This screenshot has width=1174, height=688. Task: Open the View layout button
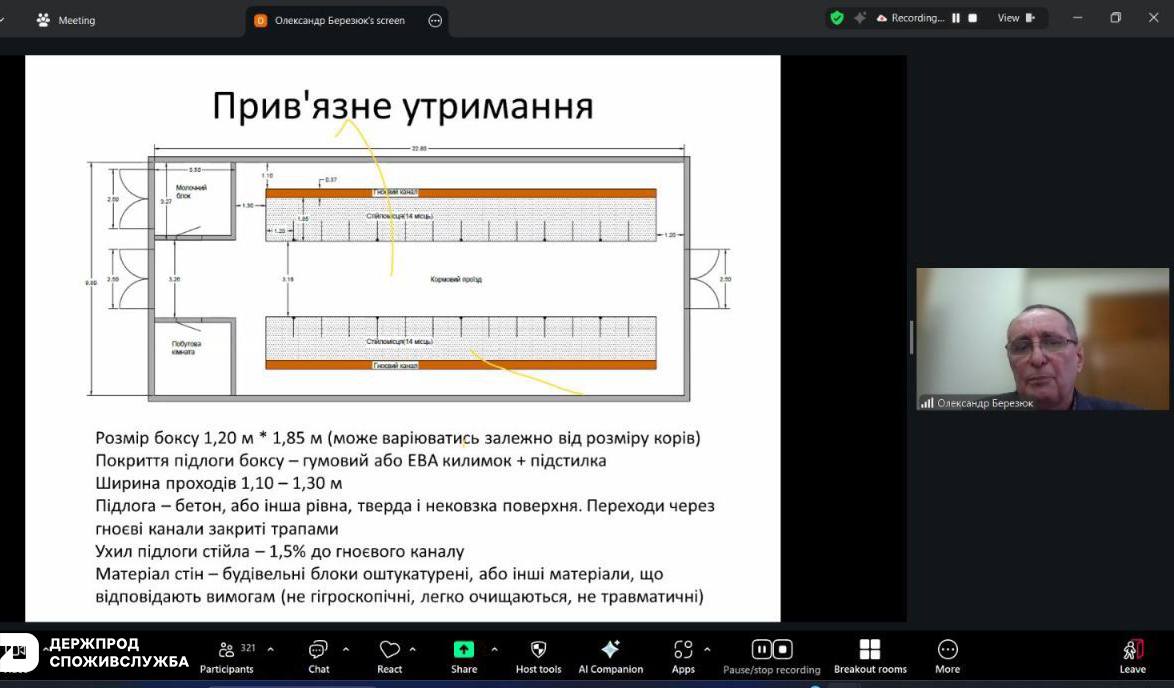tap(1015, 18)
